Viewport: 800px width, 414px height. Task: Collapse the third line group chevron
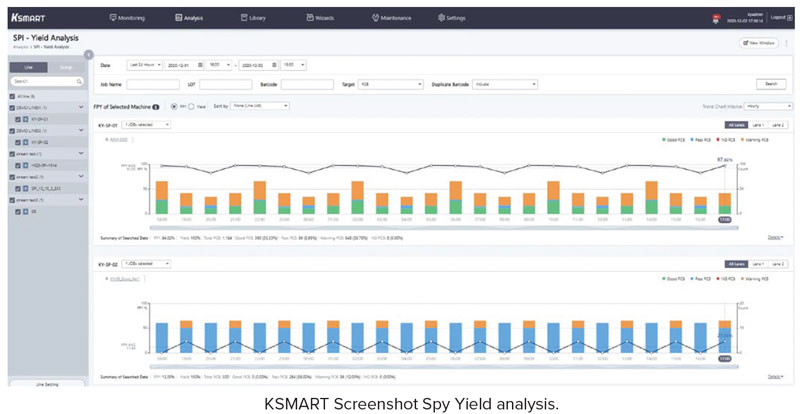tap(81, 154)
